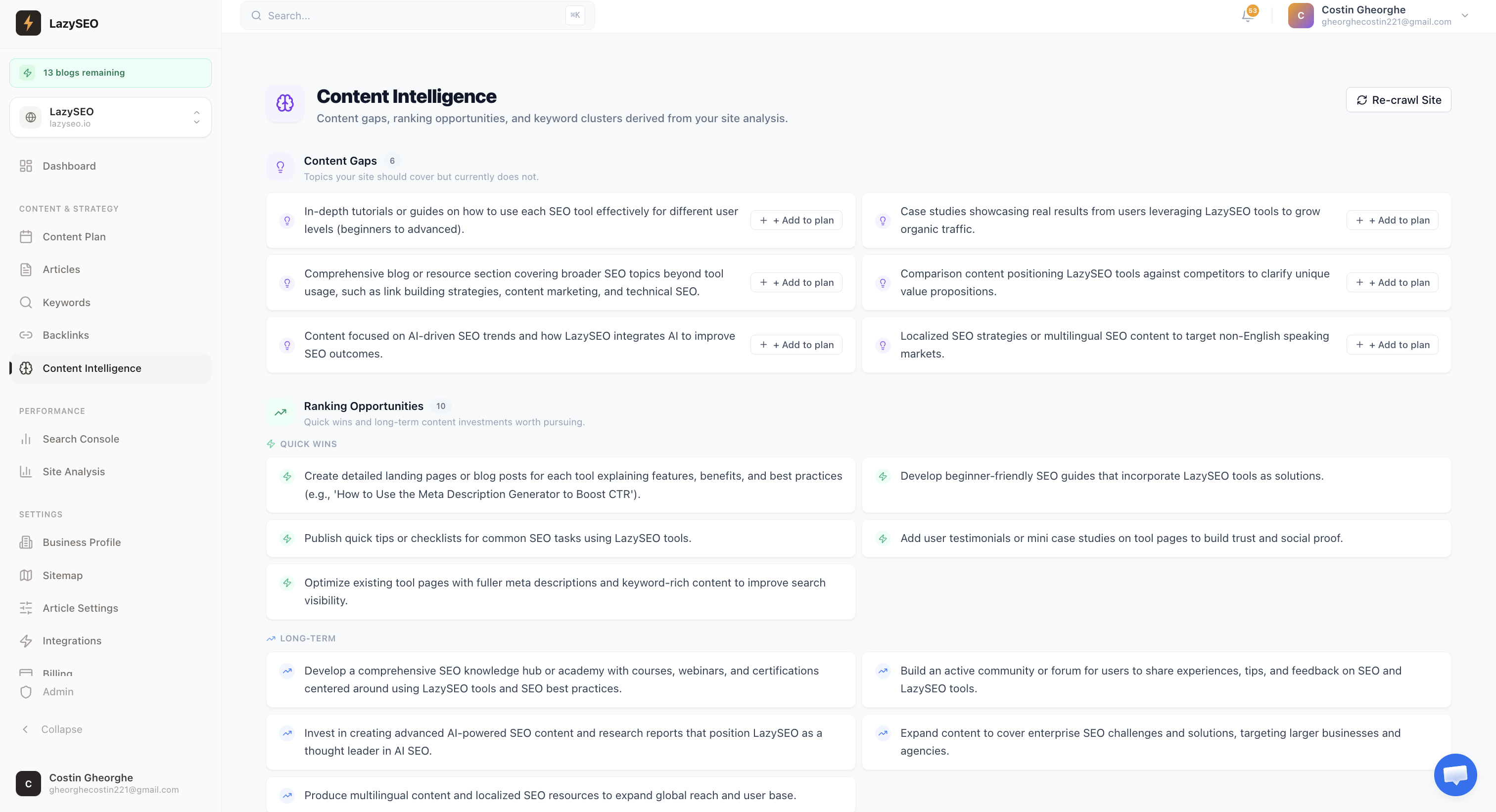Open the chat support bubble

[1455, 775]
